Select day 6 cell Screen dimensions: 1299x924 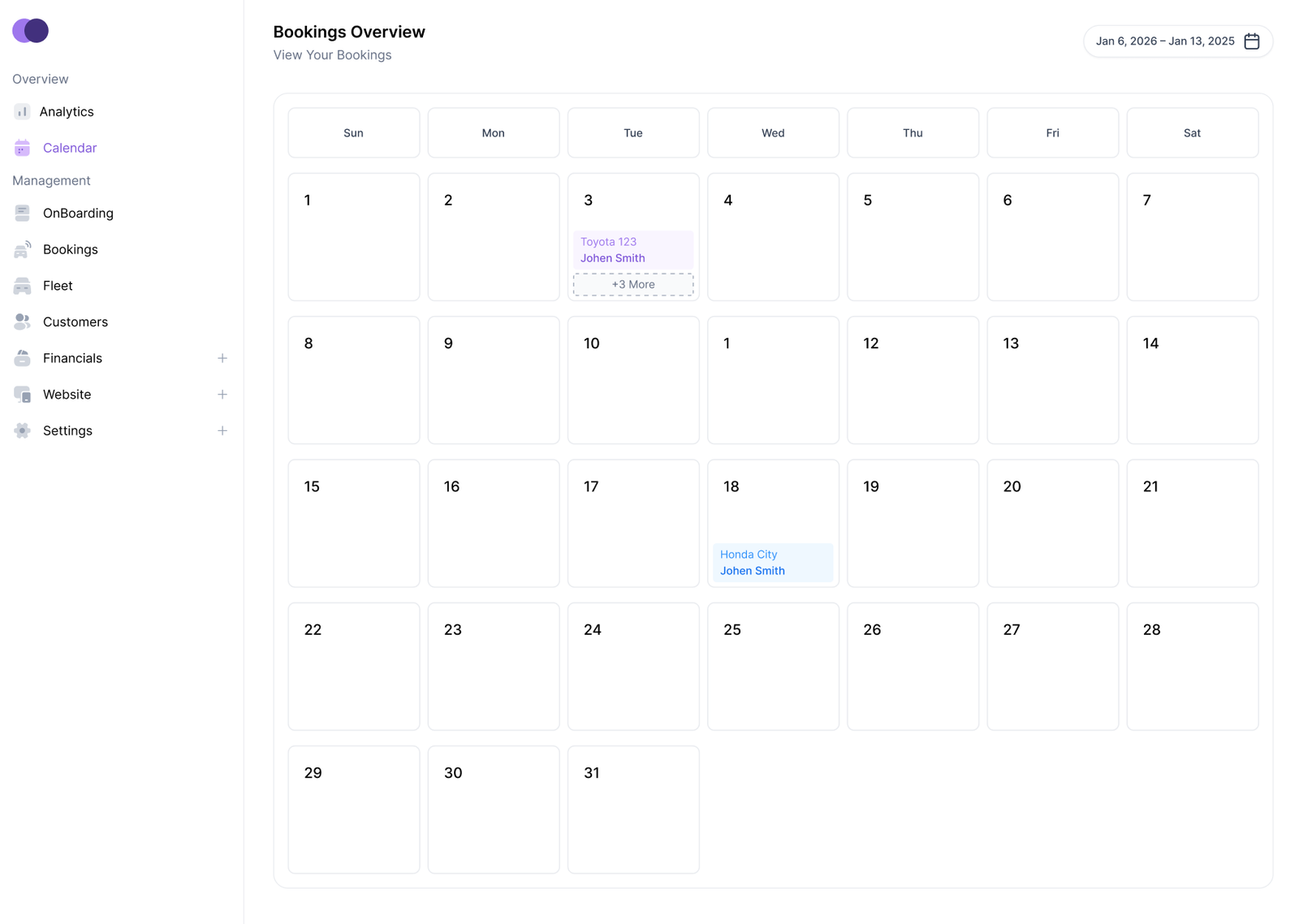pos(1053,237)
